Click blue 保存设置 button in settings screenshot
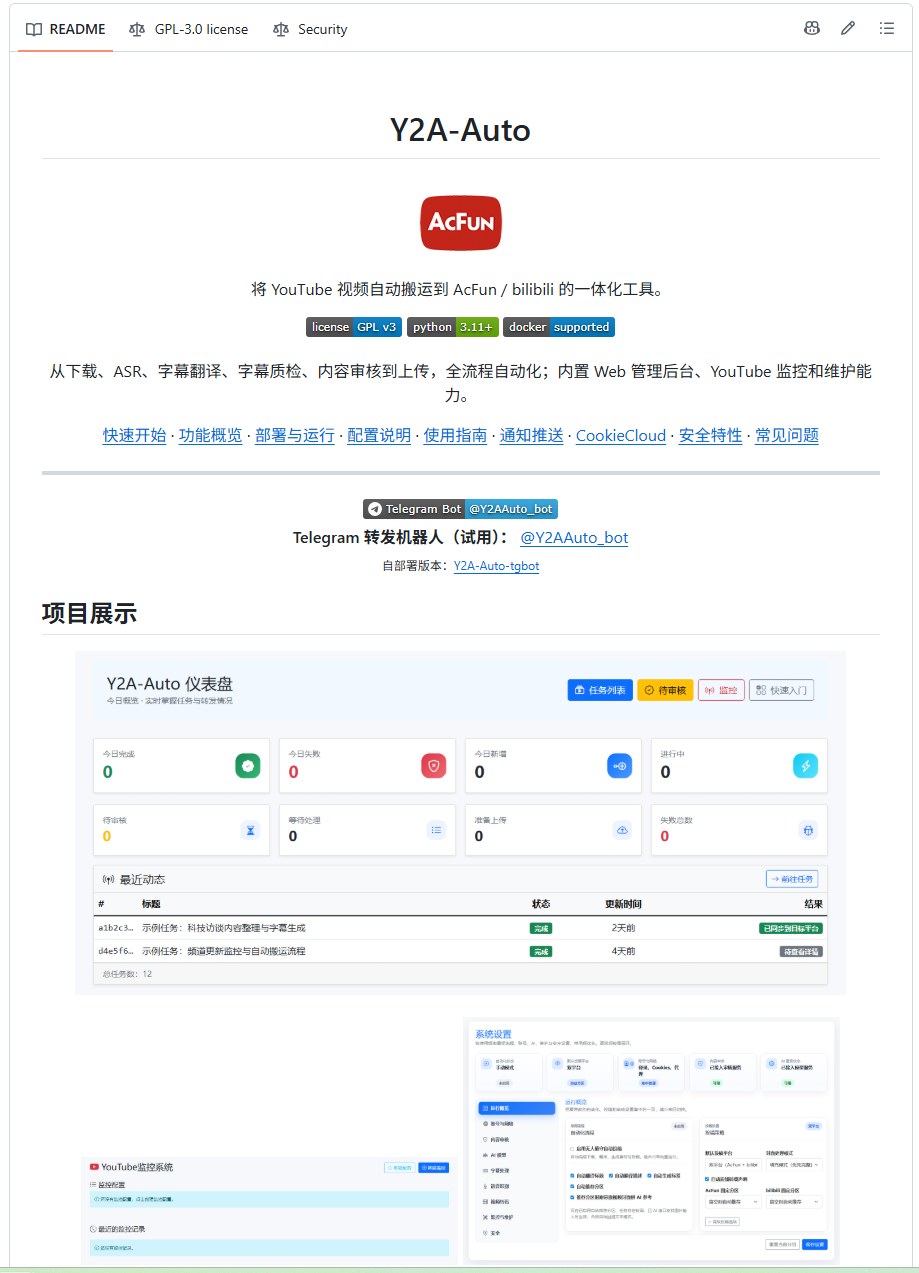Screen dimensions: 919x1273 815,1244
